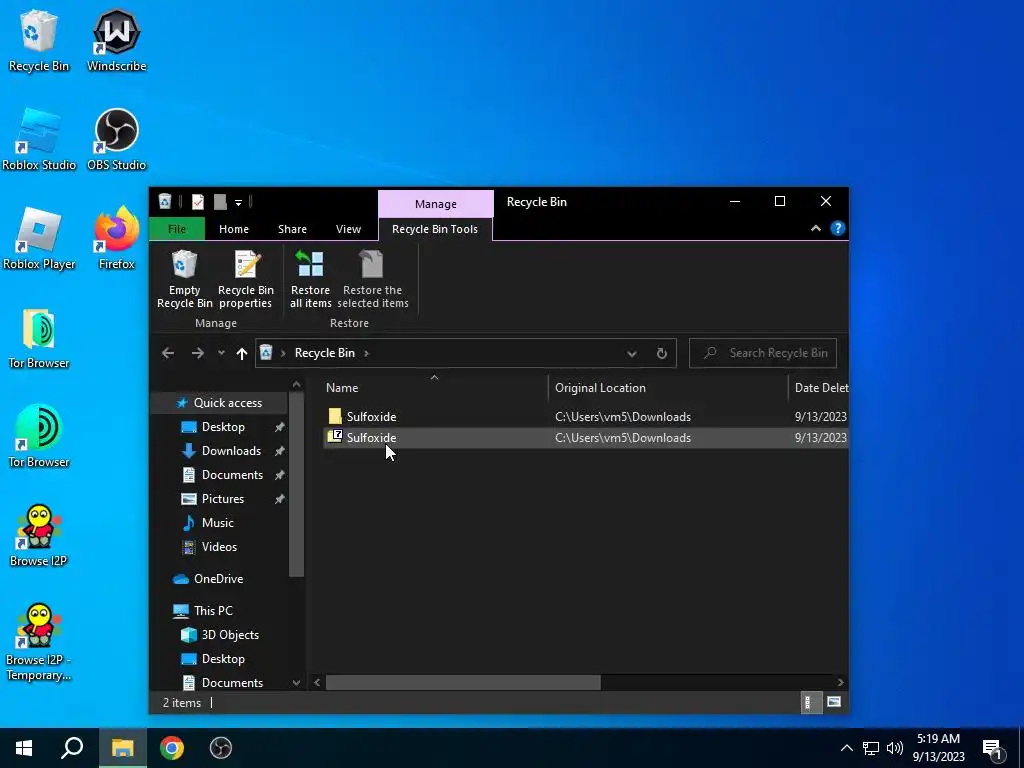The width and height of the screenshot is (1024, 768).
Task: Click Restore all items
Action: (x=310, y=280)
